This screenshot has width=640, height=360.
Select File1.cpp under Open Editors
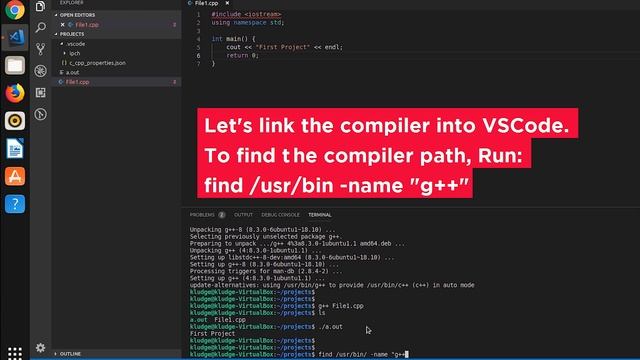pos(87,25)
